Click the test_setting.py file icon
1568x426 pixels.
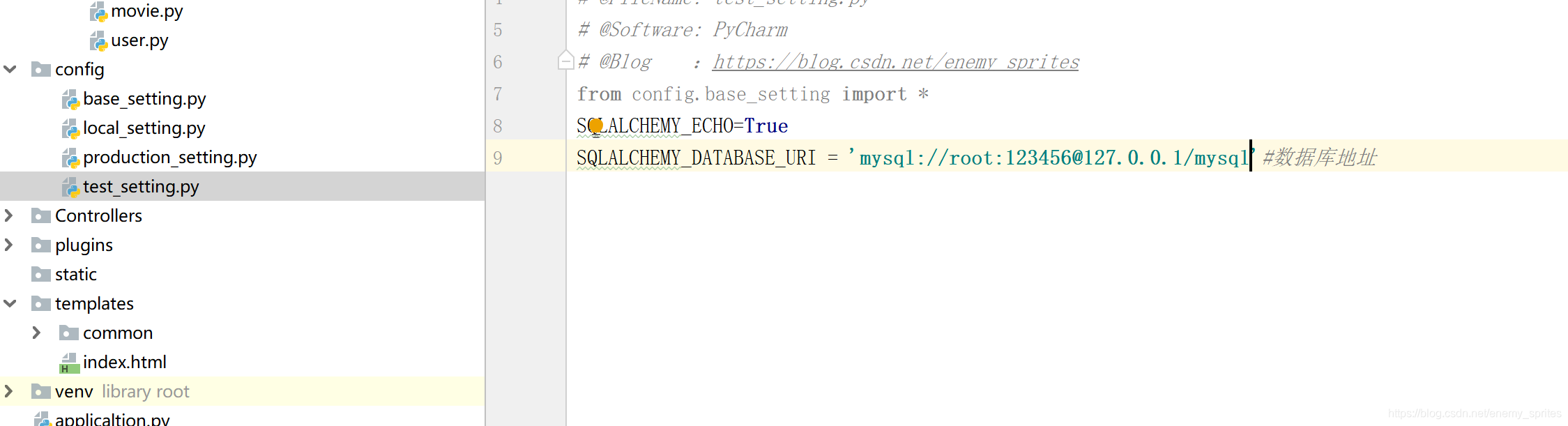click(70, 188)
